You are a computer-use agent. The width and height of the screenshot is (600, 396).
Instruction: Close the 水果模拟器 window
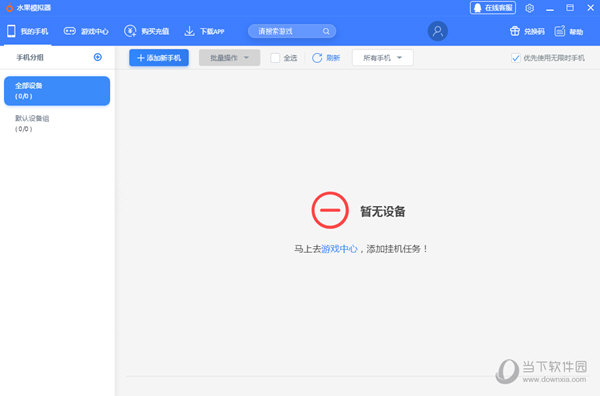pos(590,8)
